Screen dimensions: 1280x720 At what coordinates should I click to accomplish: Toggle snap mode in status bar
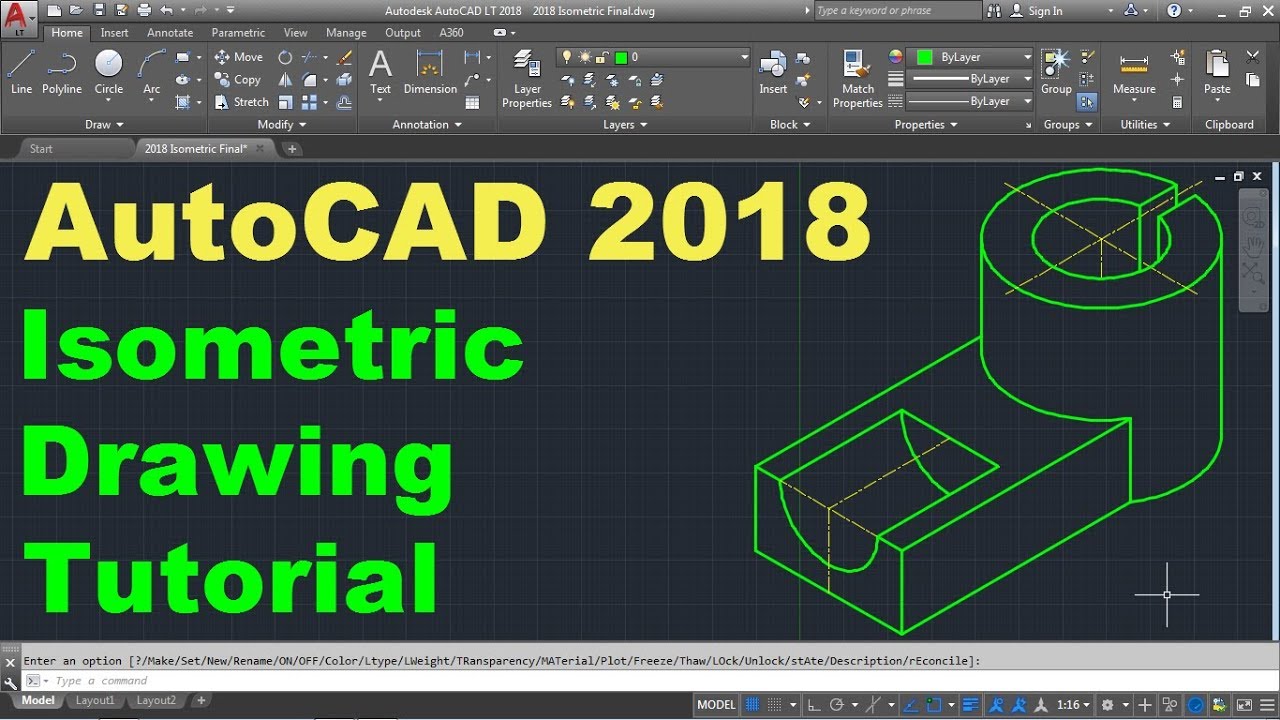774,704
